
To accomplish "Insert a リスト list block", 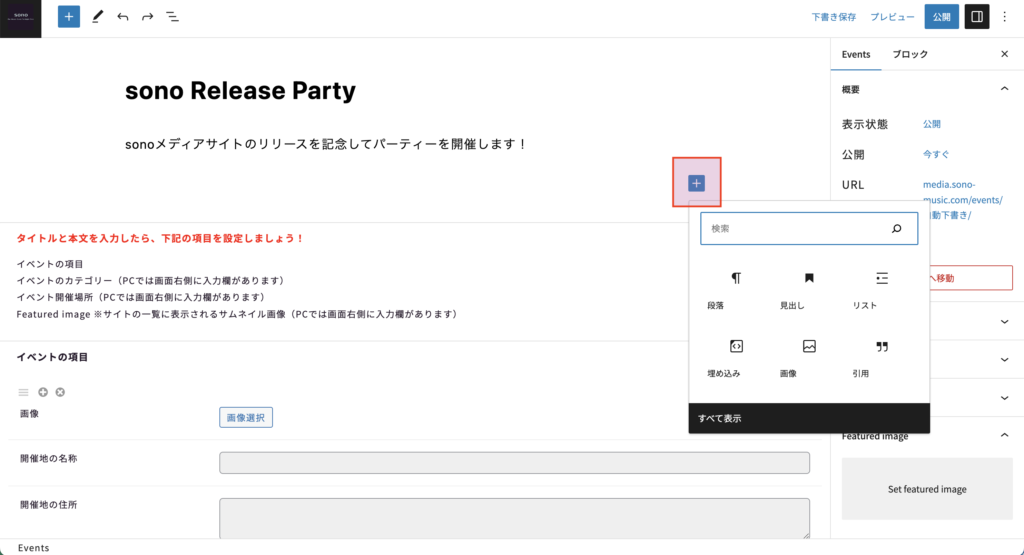I will click(x=881, y=288).
